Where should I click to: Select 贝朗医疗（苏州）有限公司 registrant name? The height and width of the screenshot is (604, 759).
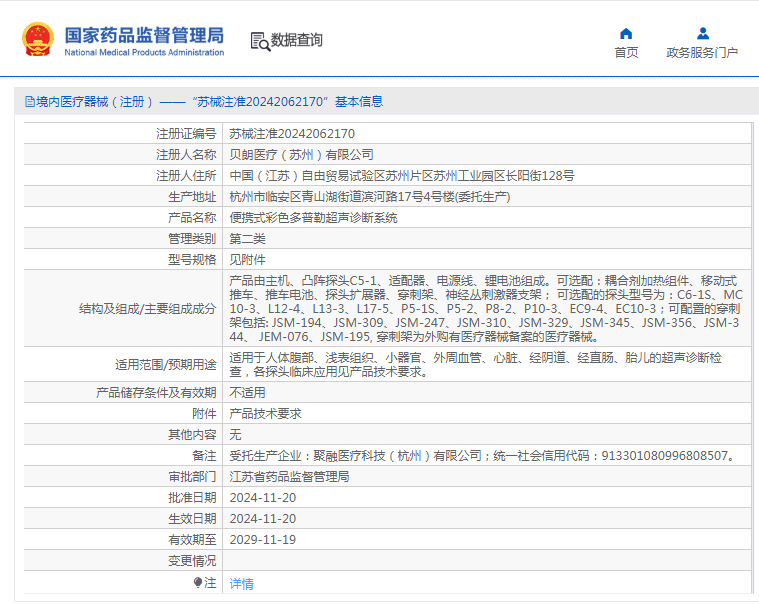tap(301, 155)
